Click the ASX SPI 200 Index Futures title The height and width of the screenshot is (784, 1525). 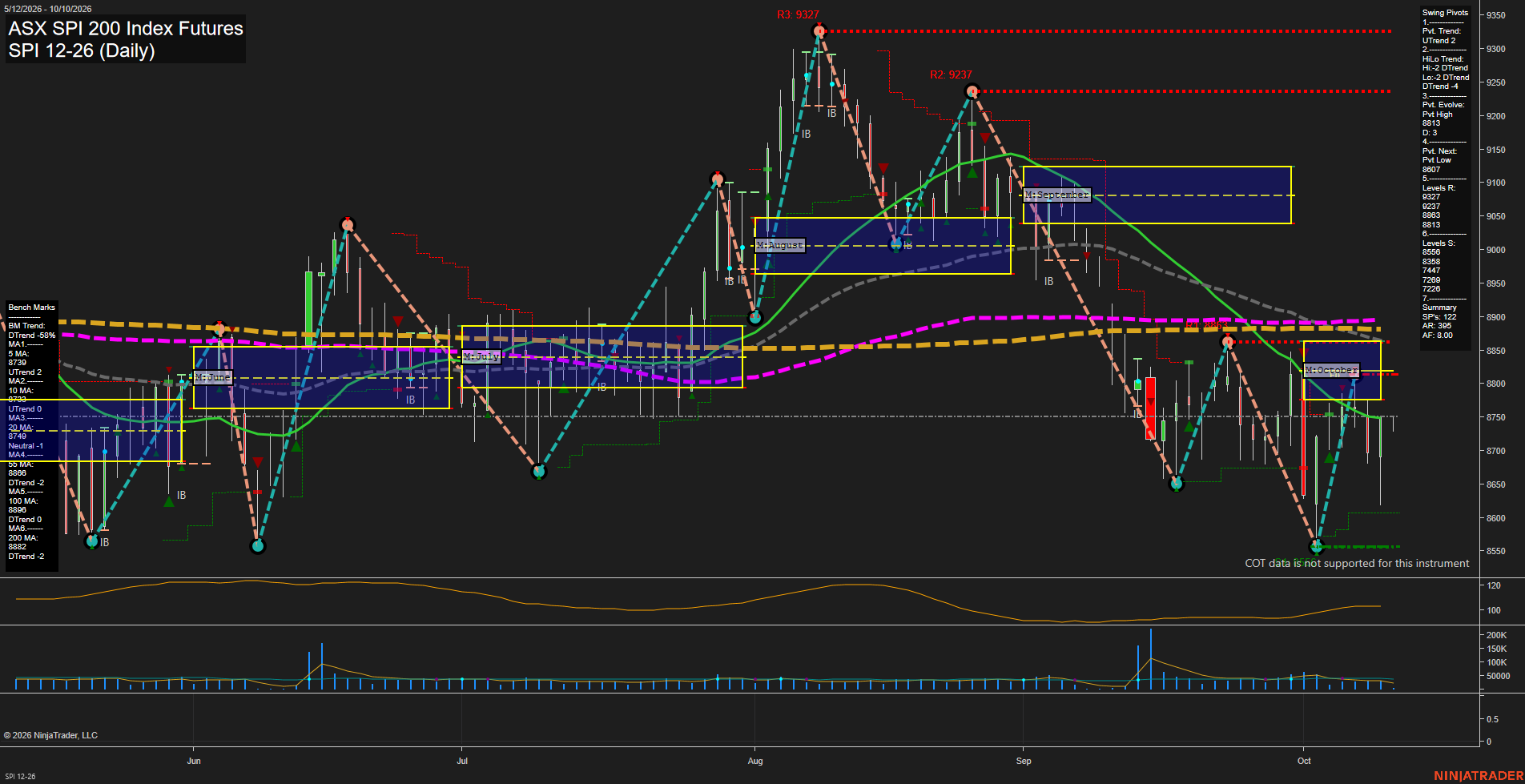[x=126, y=28]
